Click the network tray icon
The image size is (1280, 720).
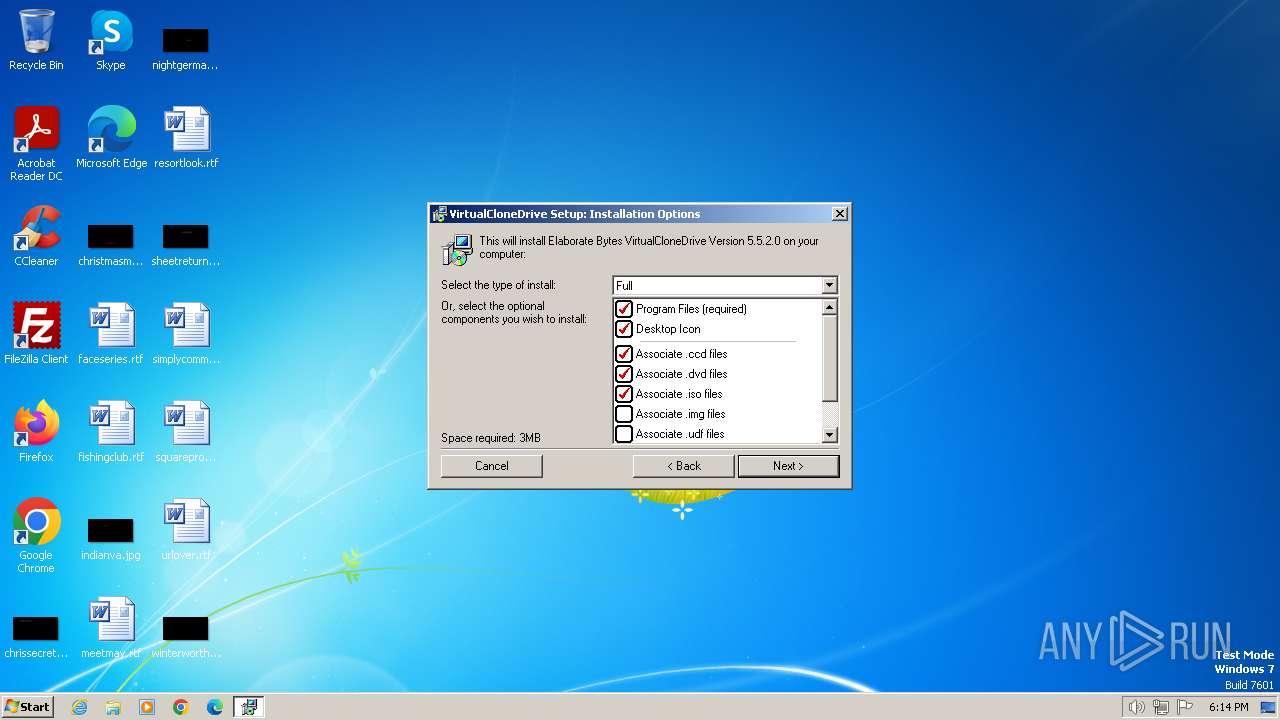pos(1161,707)
